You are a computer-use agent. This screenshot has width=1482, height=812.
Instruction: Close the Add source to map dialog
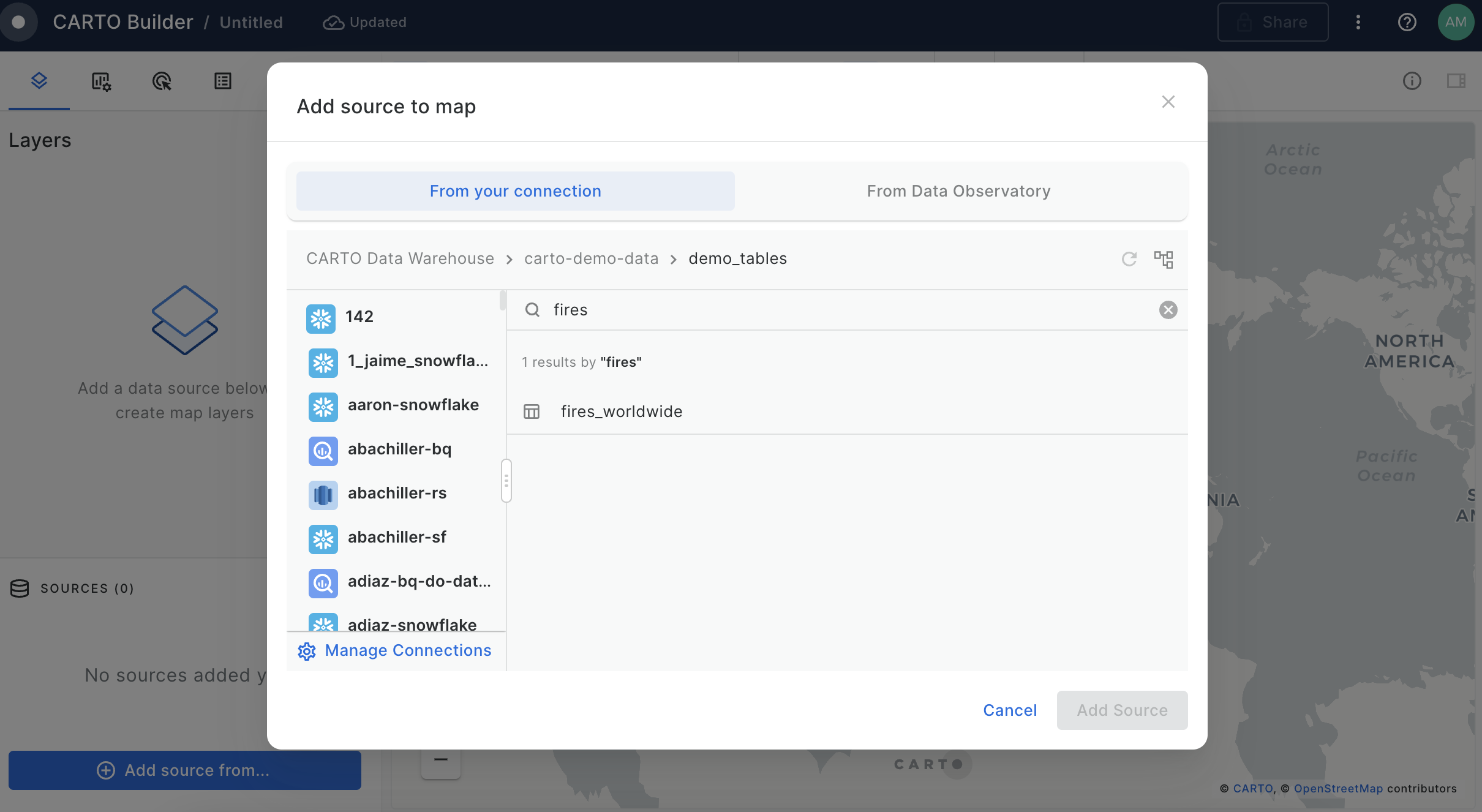pyautogui.click(x=1168, y=102)
